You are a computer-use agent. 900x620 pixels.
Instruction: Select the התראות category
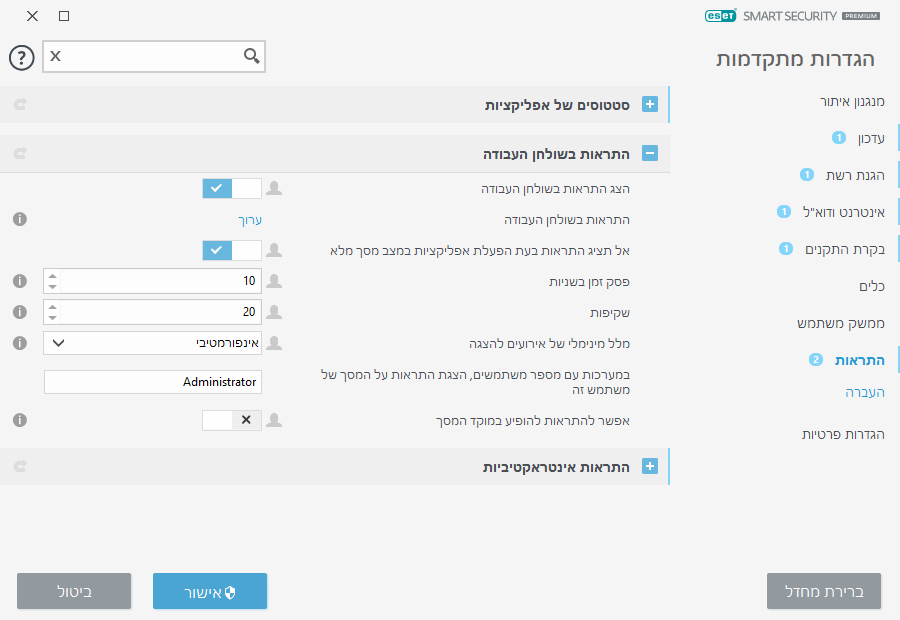(x=859, y=360)
